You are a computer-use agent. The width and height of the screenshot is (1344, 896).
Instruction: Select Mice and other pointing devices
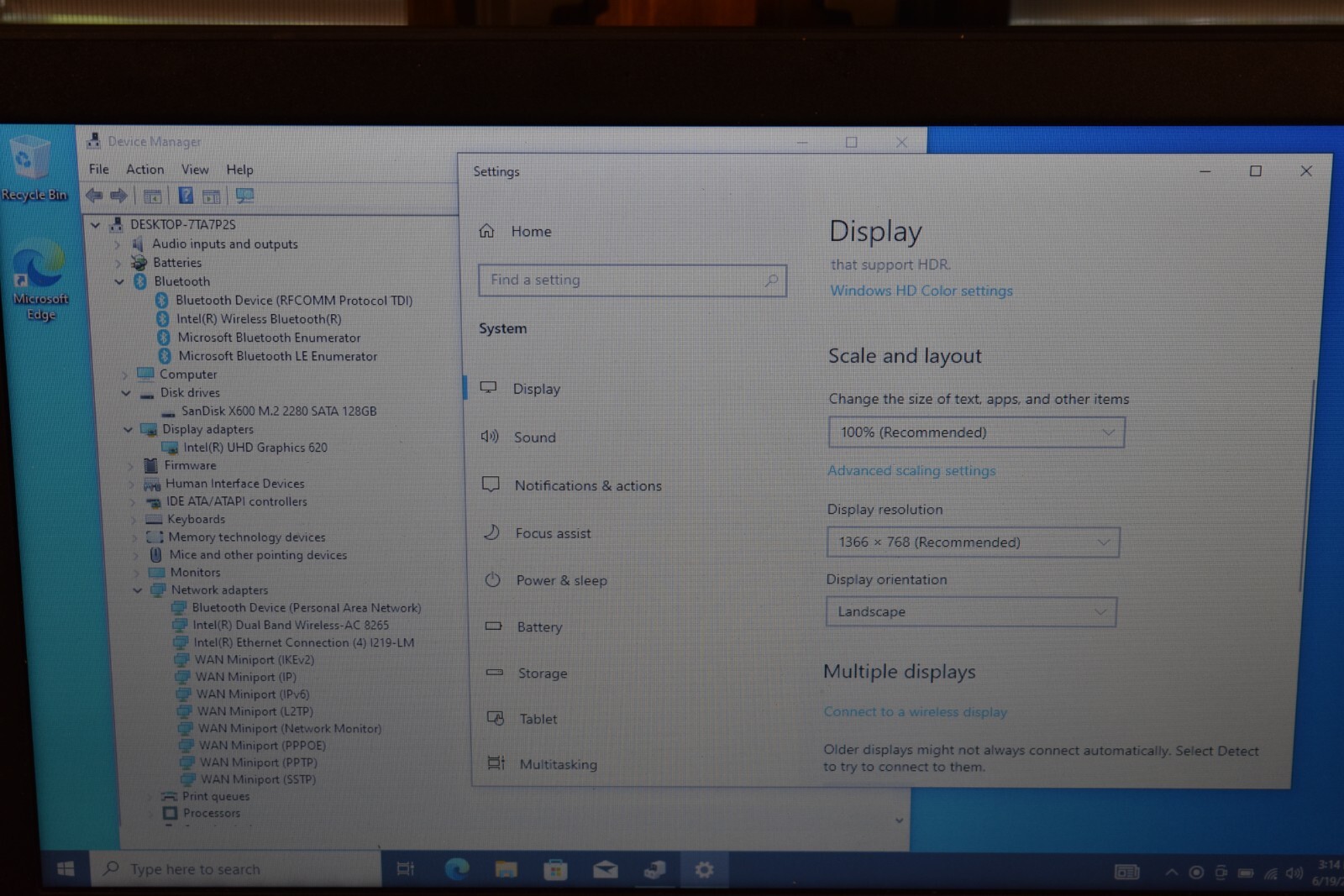[258, 555]
